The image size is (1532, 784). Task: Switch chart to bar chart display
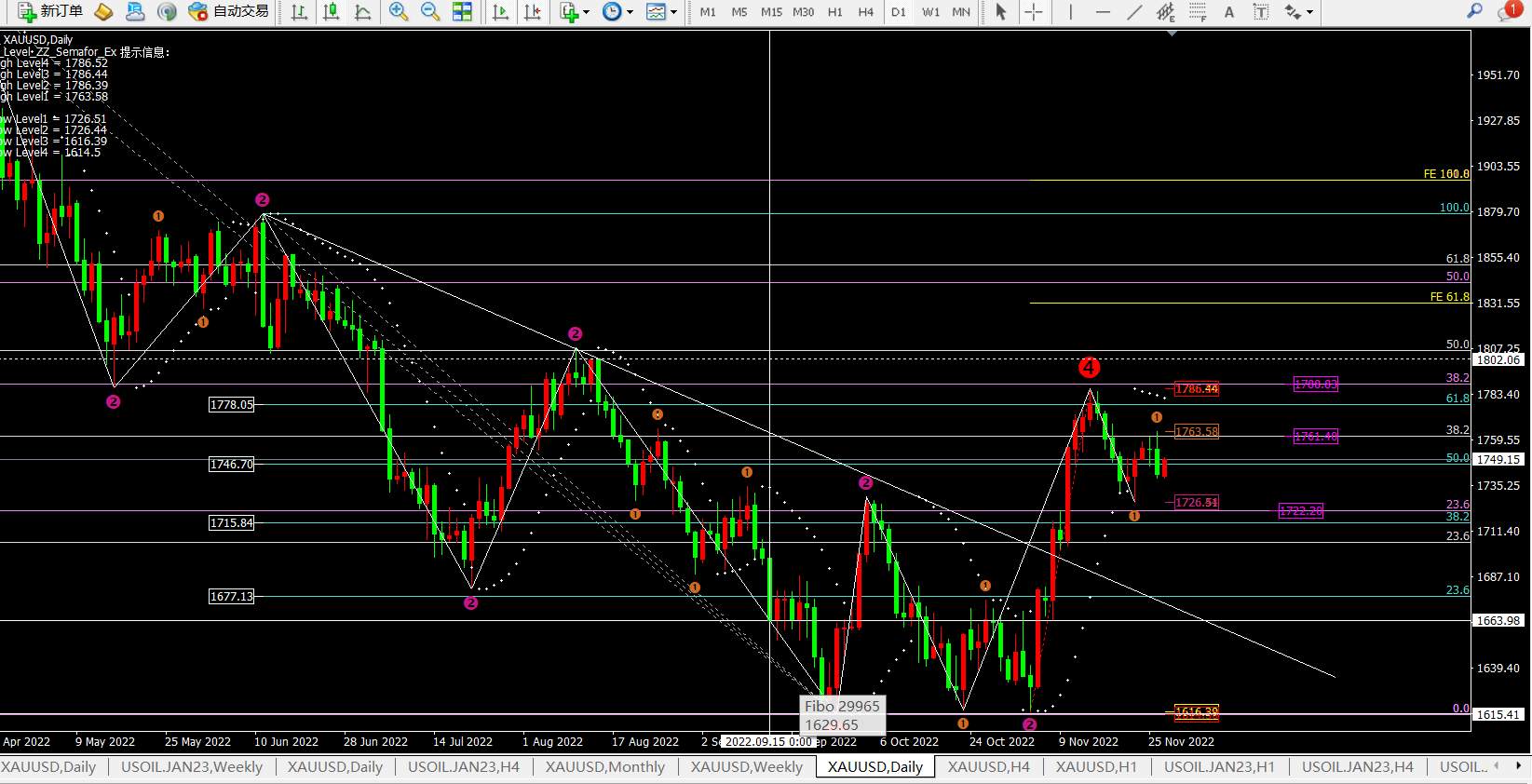pos(299,12)
